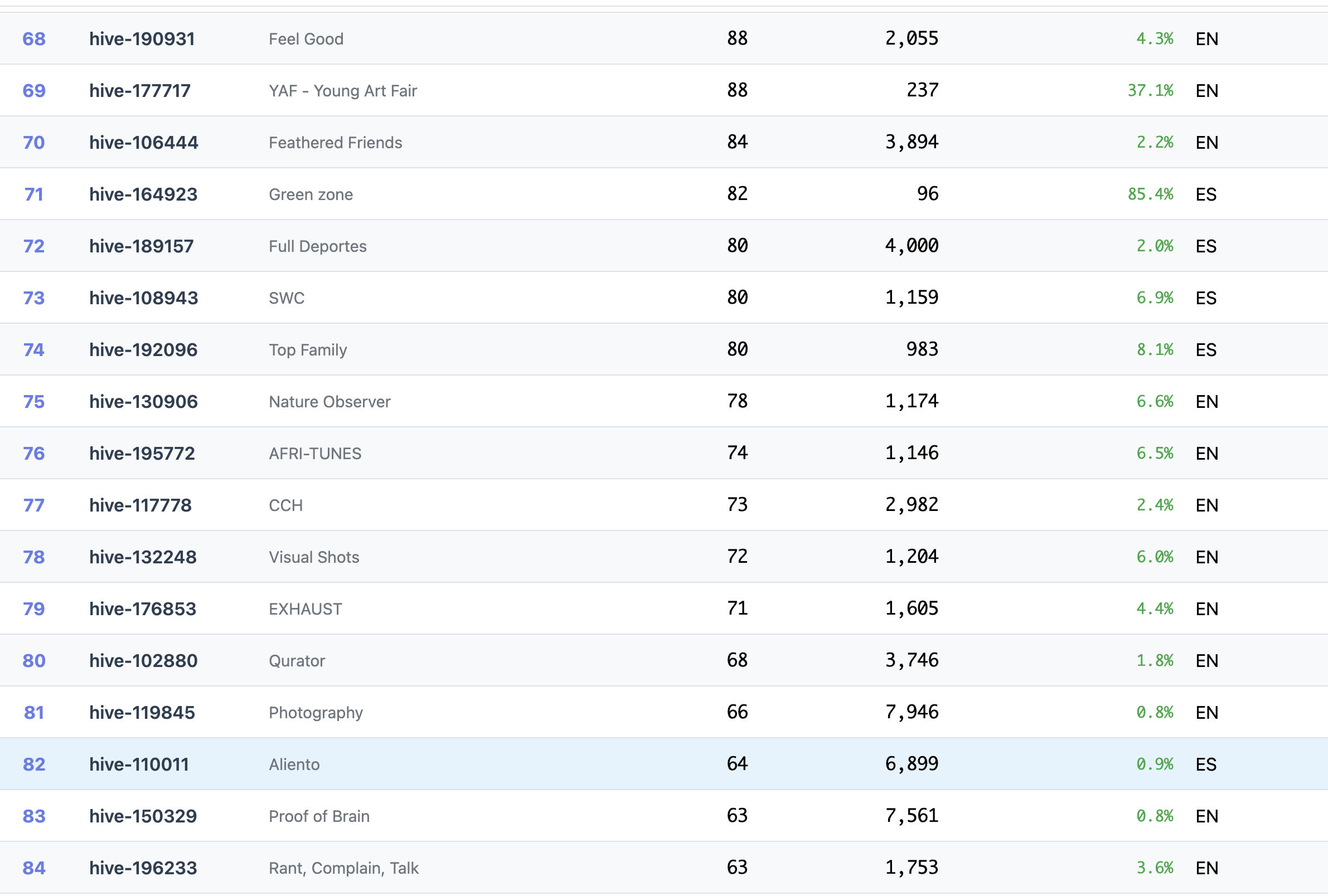Viewport: 1328px width, 896px height.
Task: Open rank 69 link
Action: point(33,91)
